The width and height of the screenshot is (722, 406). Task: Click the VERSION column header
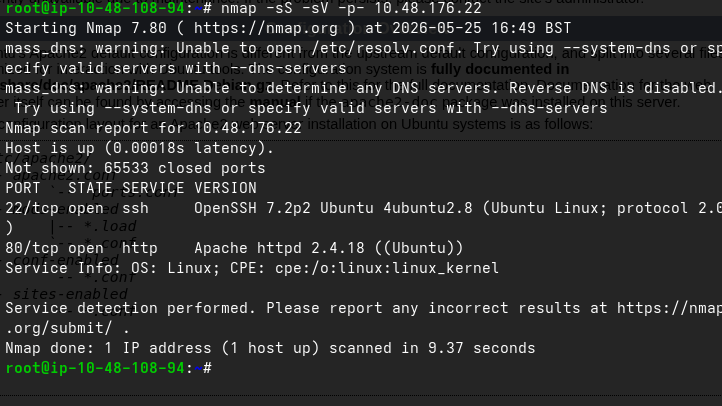(225, 187)
